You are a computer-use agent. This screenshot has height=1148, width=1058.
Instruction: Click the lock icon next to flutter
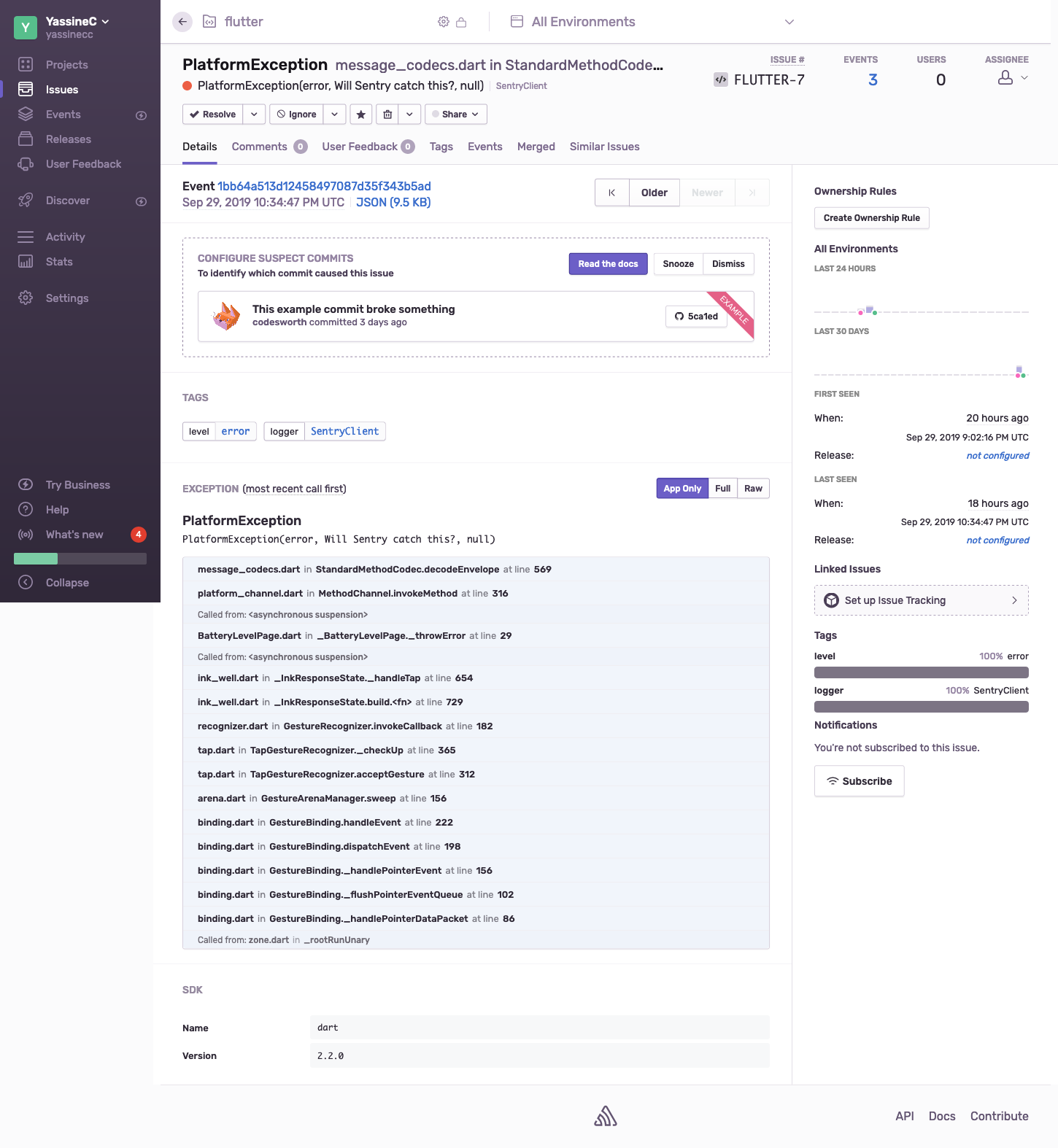461,22
